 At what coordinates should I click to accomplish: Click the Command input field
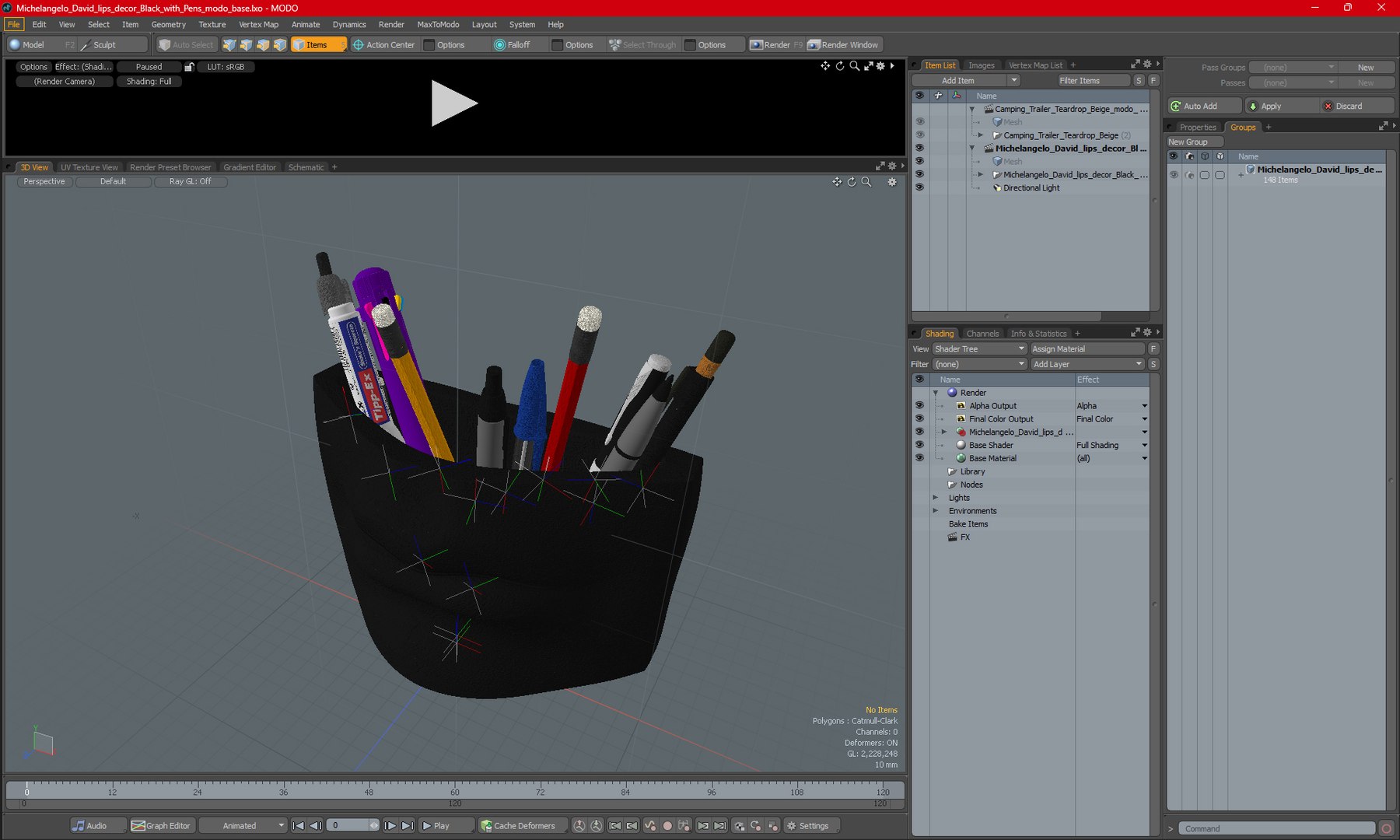1276,828
